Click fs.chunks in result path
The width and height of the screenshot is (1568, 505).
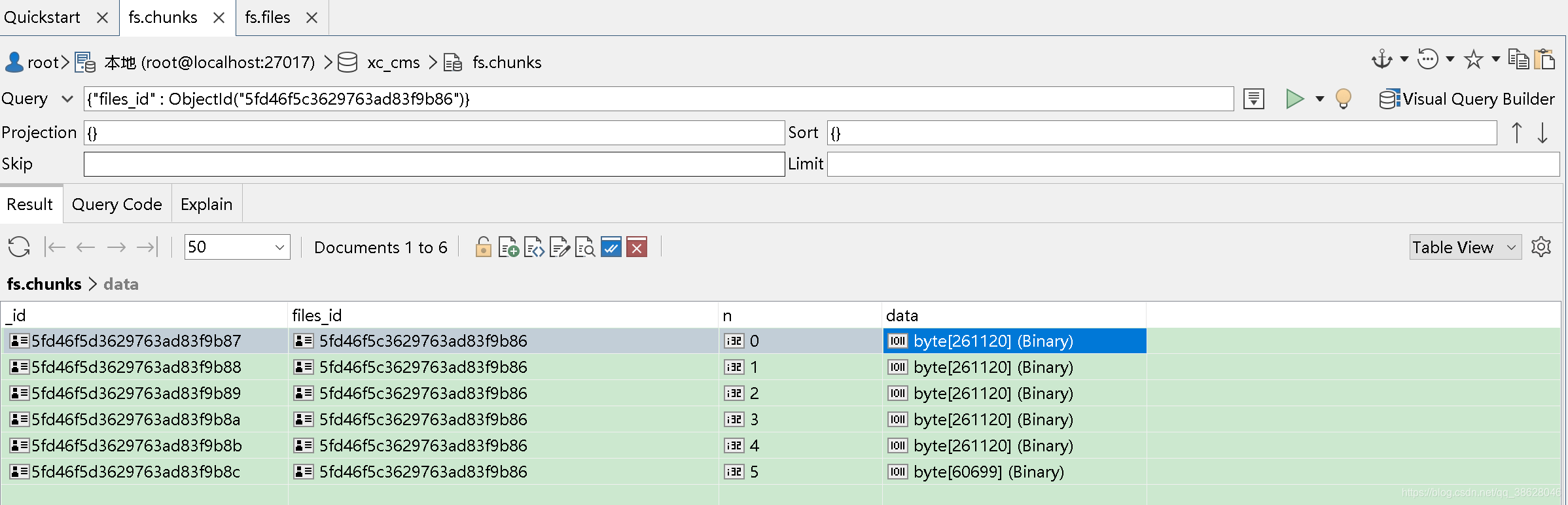[44, 285]
